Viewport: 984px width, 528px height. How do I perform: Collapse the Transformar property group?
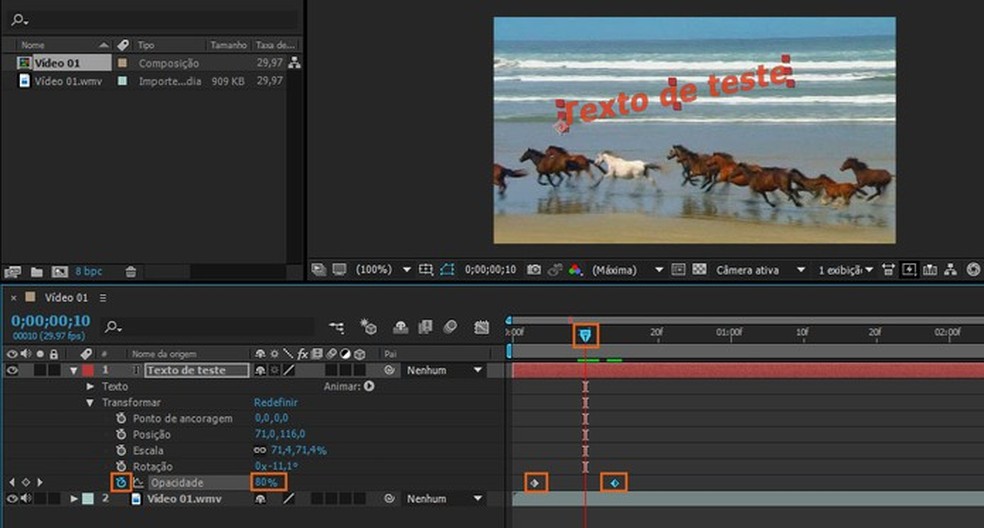pyautogui.click(x=90, y=403)
